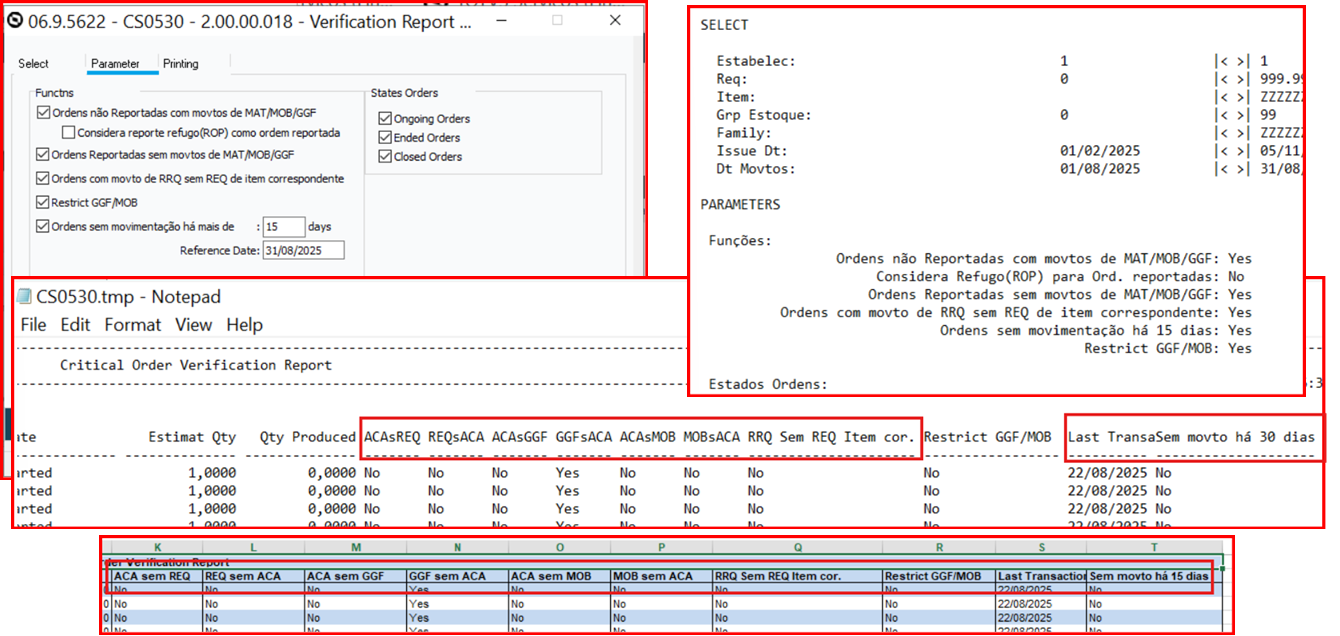Select spreadsheet column header O
1340x636 pixels.
[560, 549]
